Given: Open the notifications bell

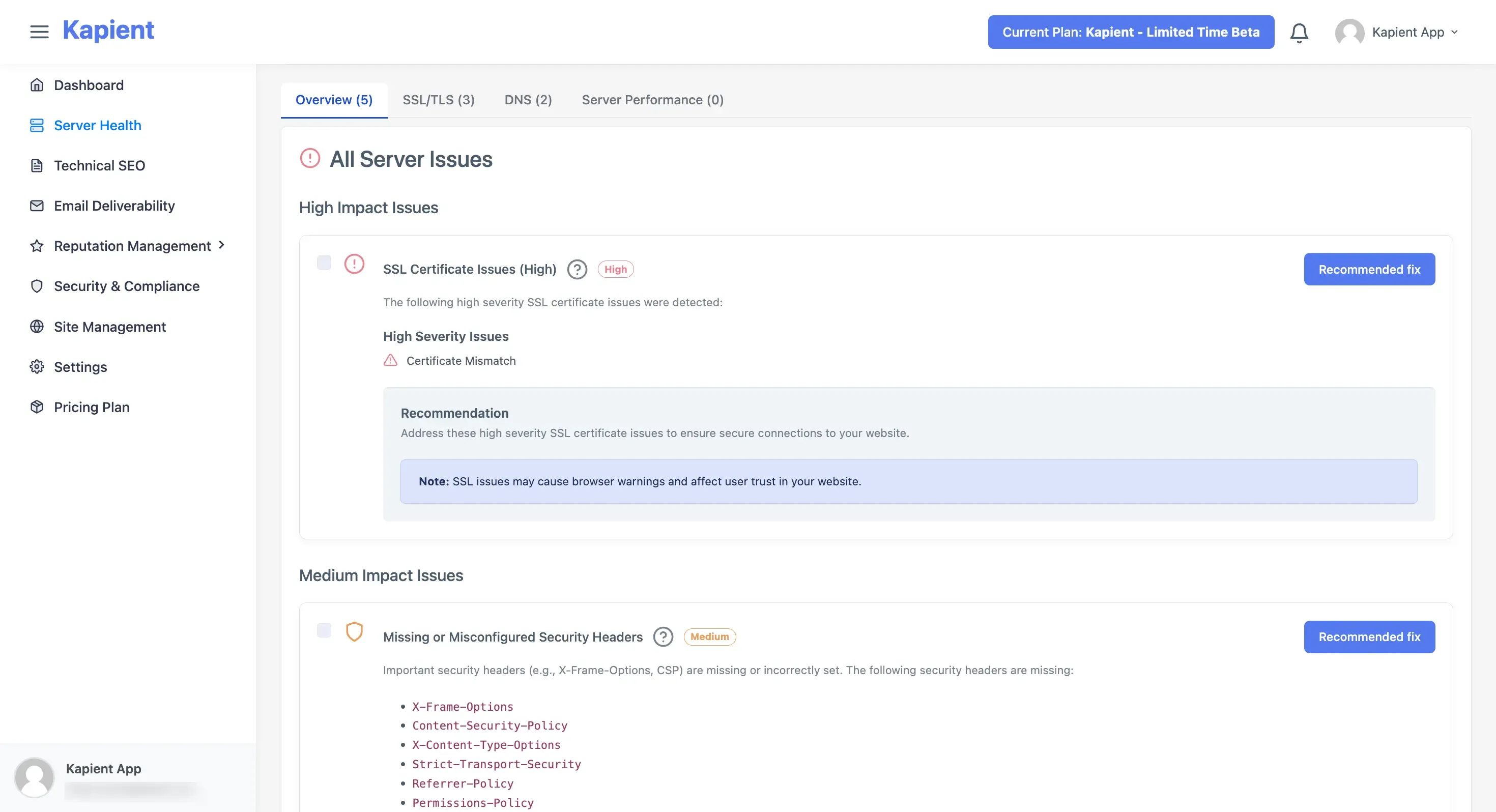Looking at the screenshot, I should coord(1299,33).
